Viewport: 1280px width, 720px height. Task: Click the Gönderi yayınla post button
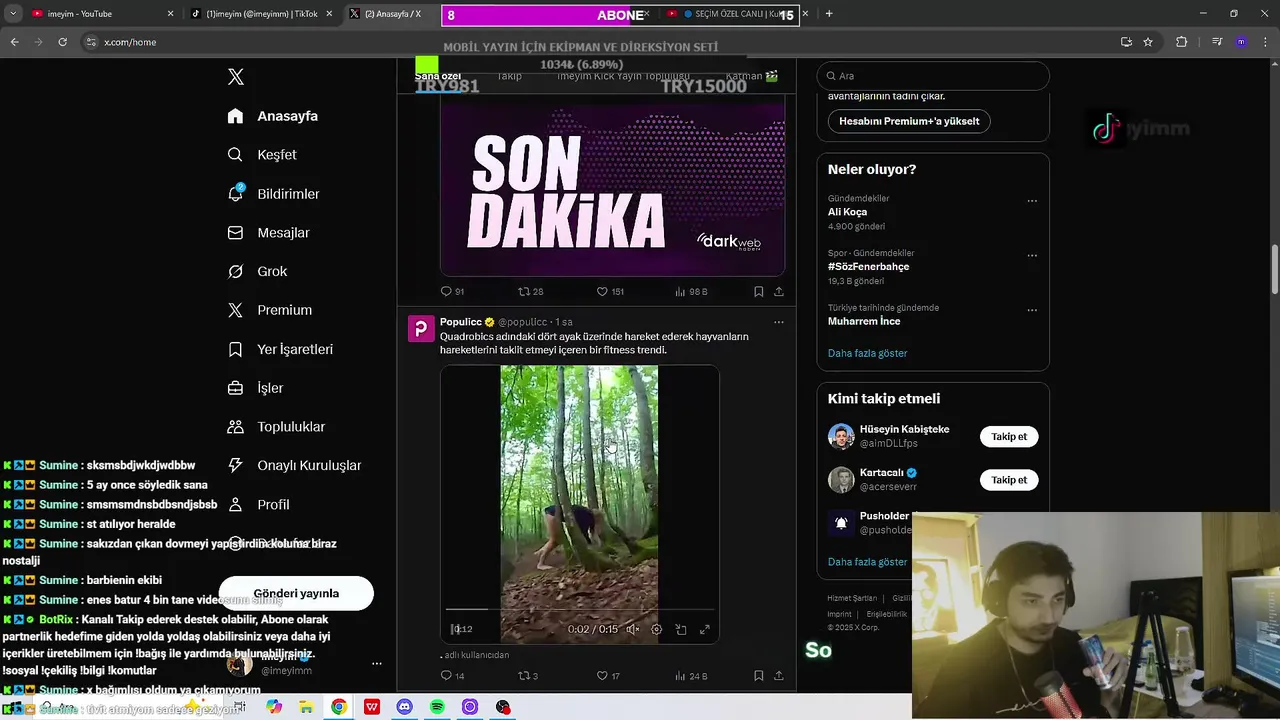(x=296, y=593)
